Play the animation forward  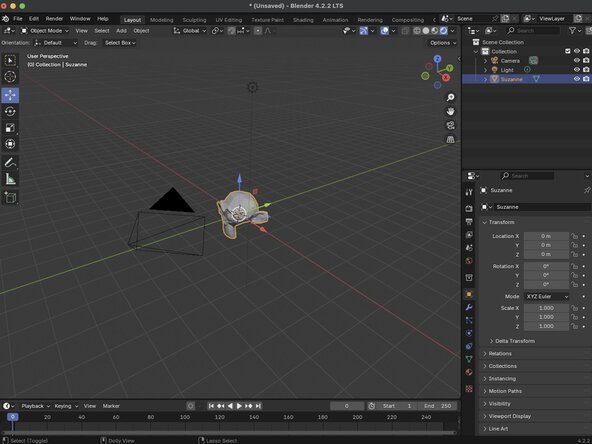(239, 406)
